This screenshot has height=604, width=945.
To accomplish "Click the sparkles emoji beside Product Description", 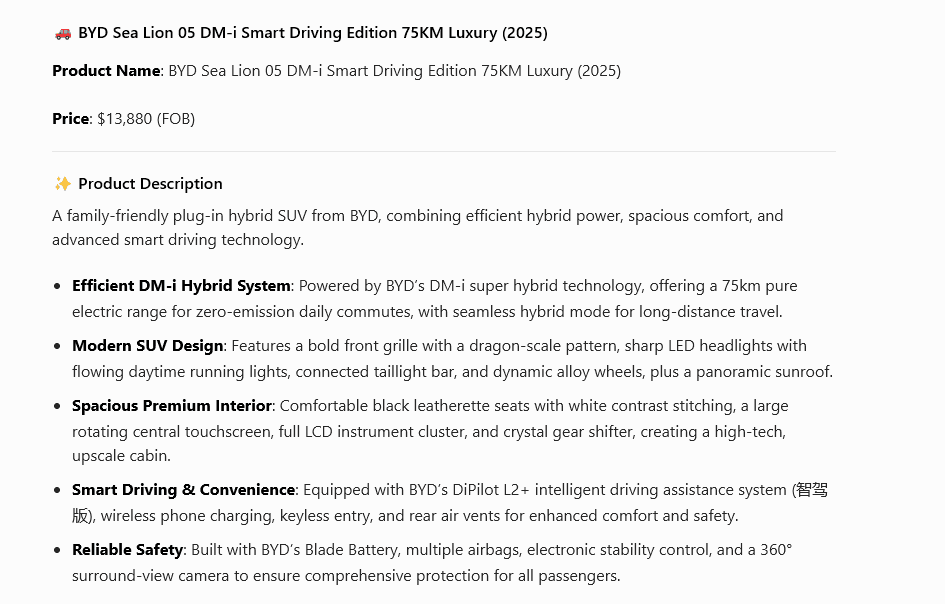I will click(63, 184).
